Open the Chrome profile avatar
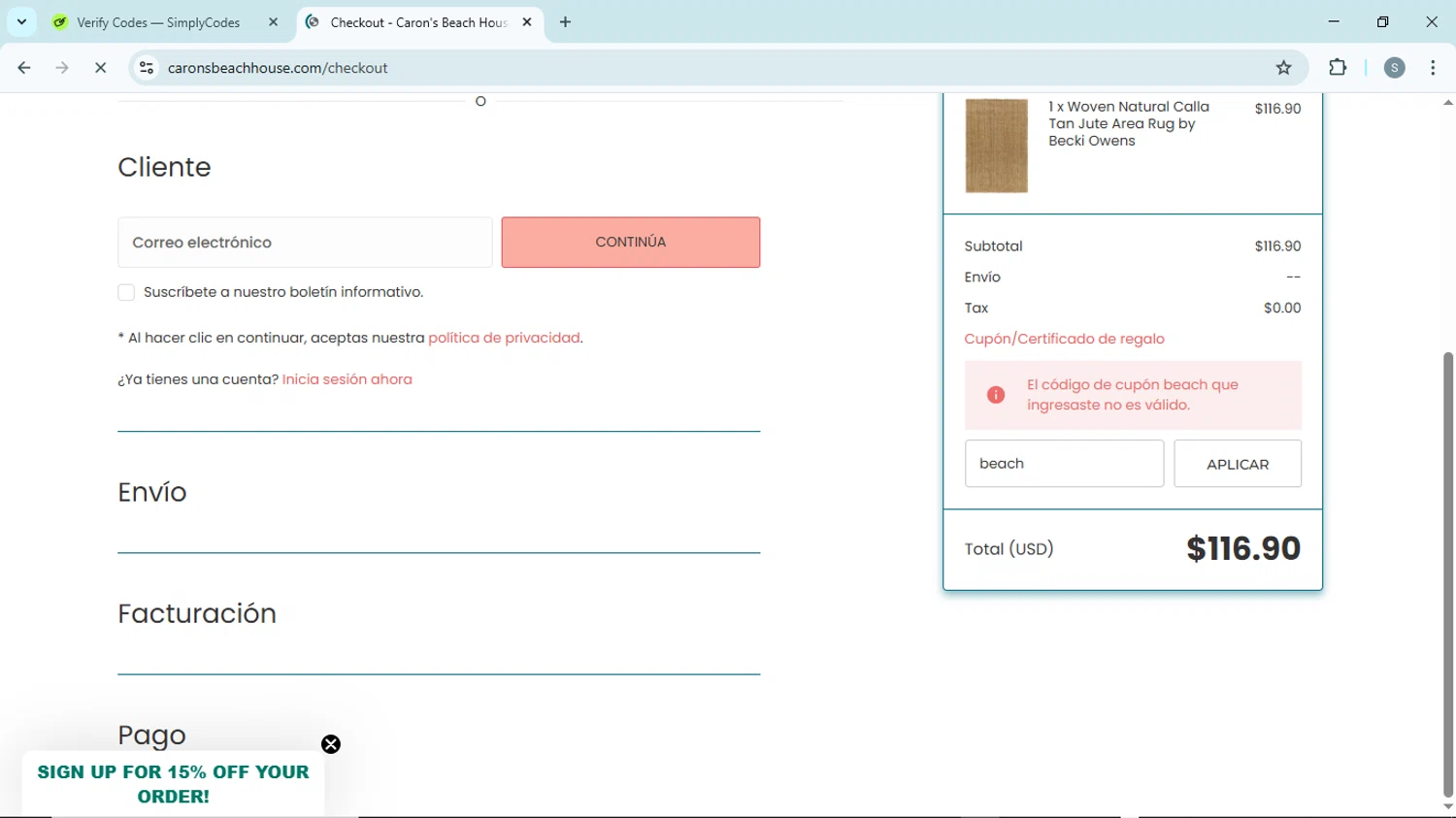The width and height of the screenshot is (1456, 818). tap(1395, 68)
